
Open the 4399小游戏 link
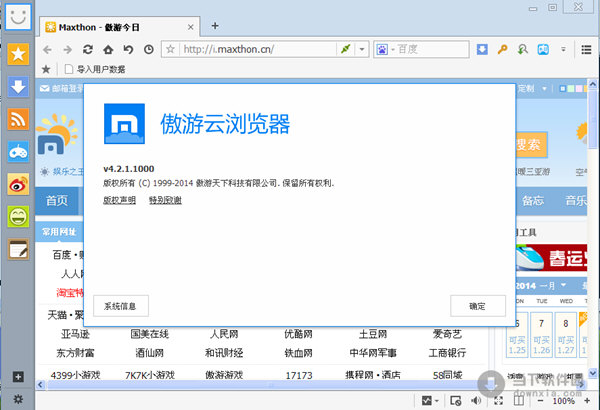tap(75, 375)
